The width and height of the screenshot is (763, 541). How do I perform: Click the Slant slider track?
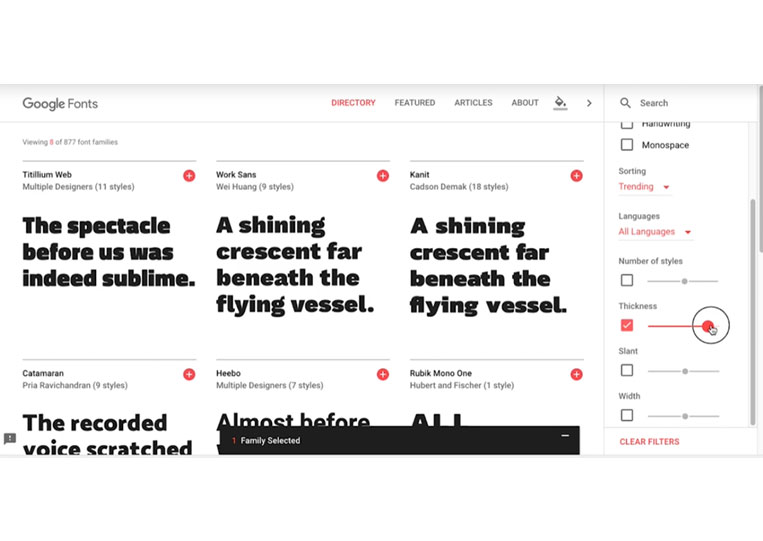(x=683, y=371)
